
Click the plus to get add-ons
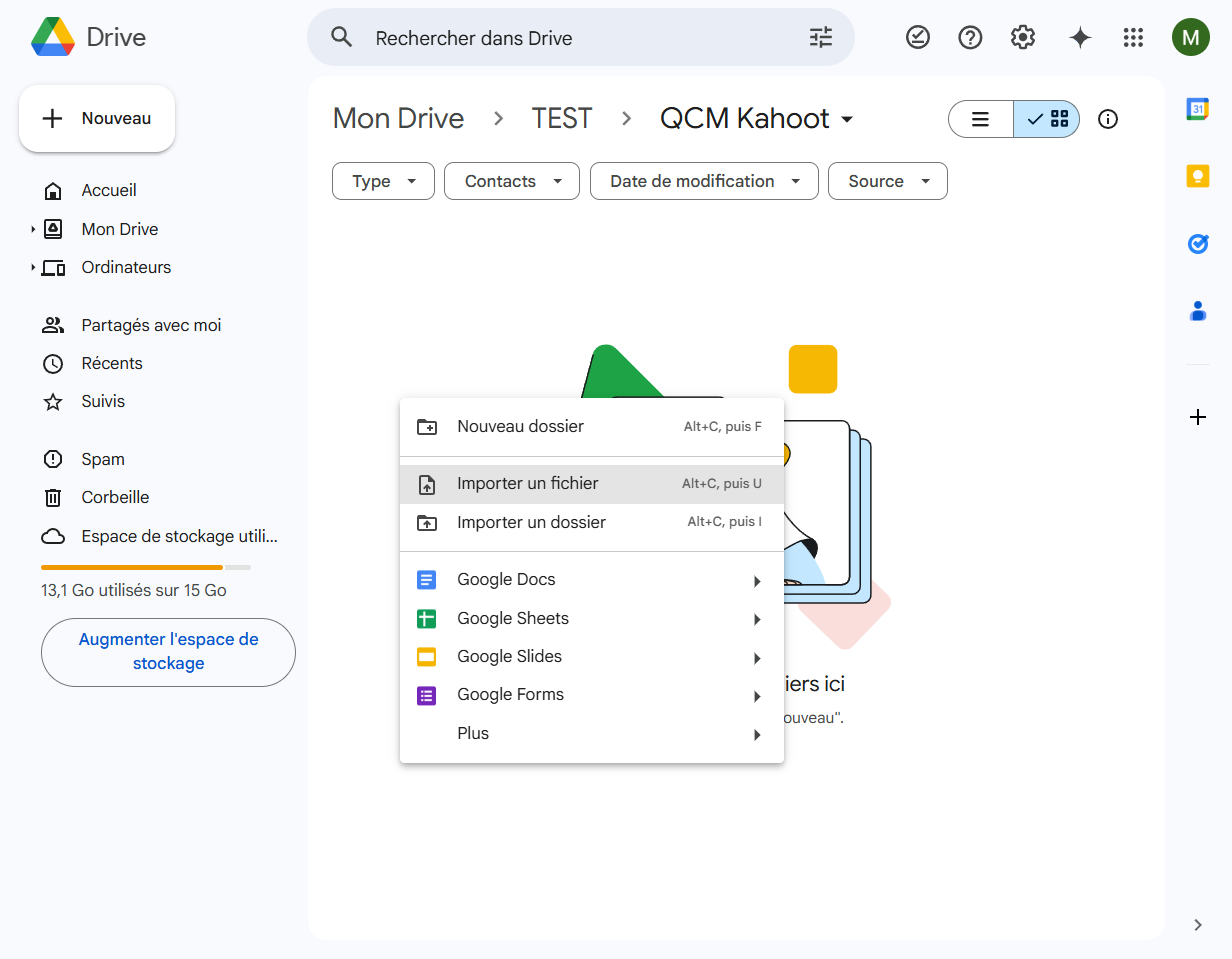pos(1198,417)
